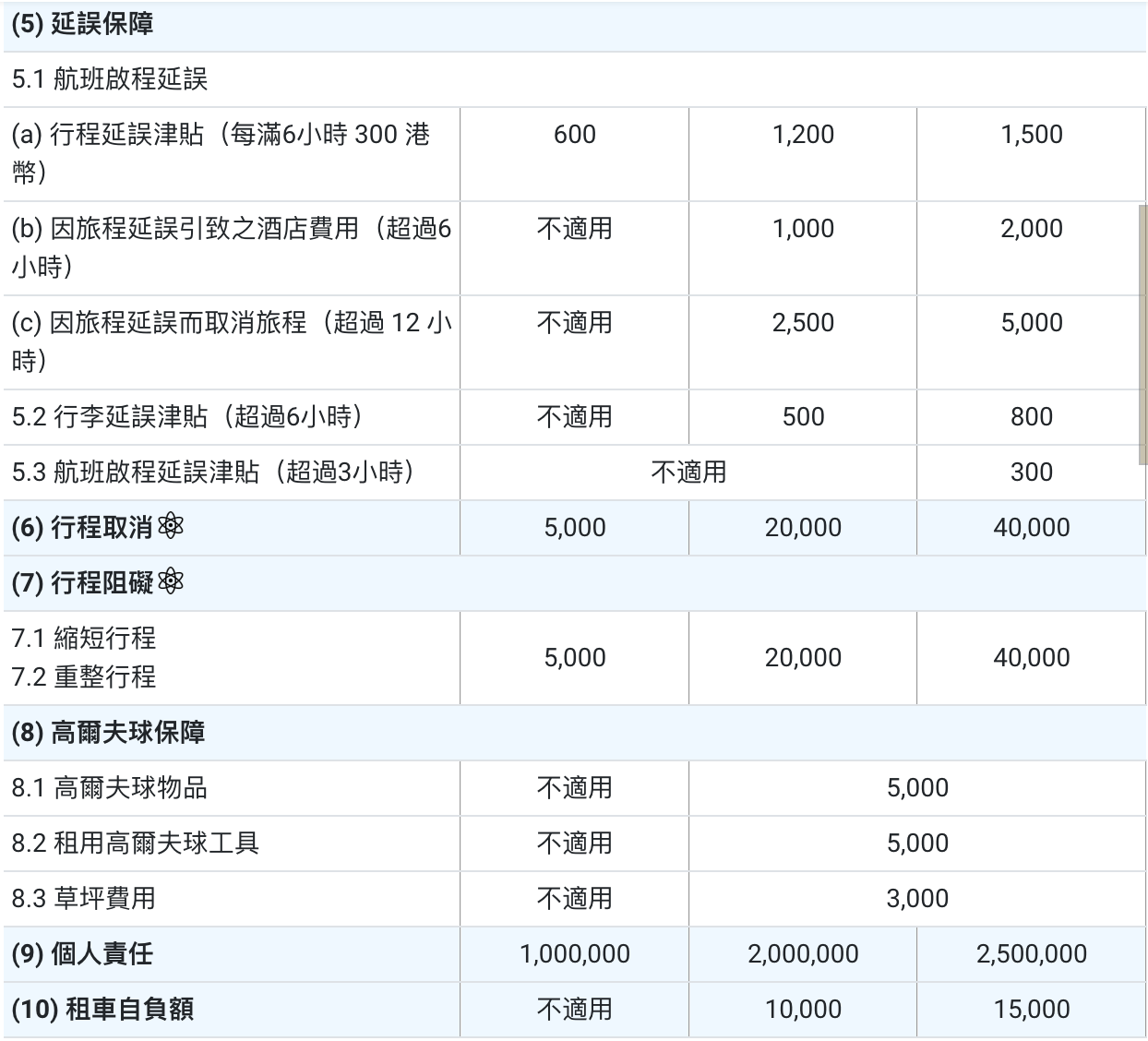Click the 2,000,000 value for 個人責任
Image resolution: width=1148 pixels, height=1041 pixels.
click(x=803, y=954)
